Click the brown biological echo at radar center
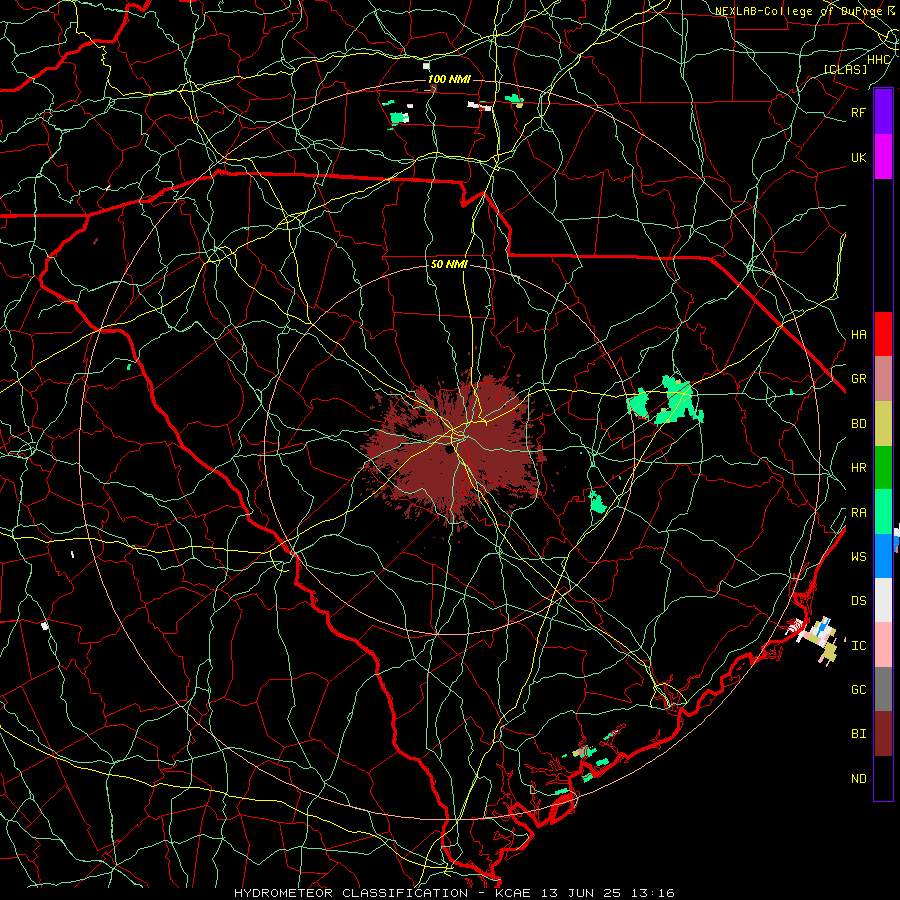This screenshot has width=900, height=900. 453,451
